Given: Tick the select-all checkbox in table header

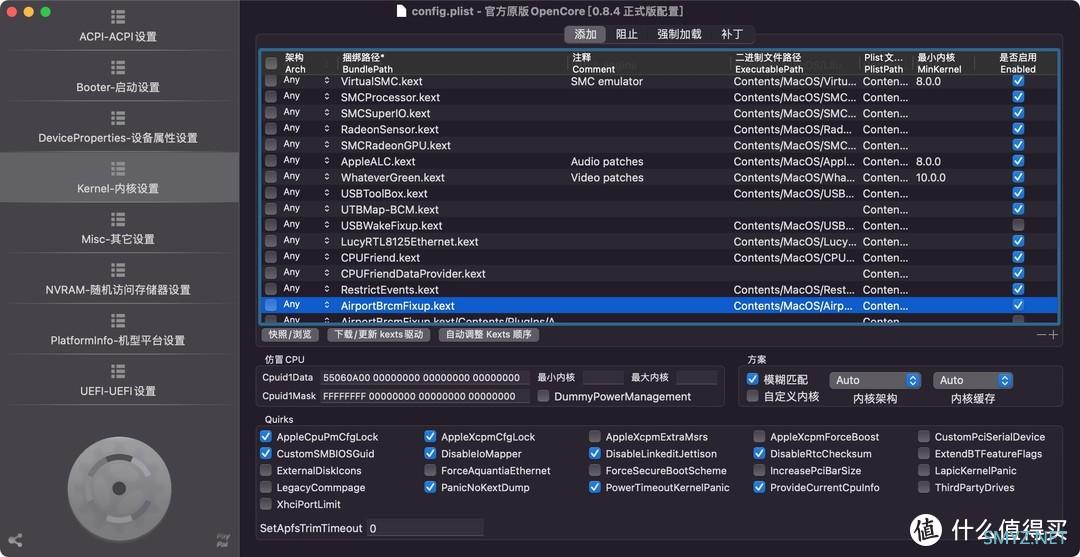Looking at the screenshot, I should coord(271,63).
